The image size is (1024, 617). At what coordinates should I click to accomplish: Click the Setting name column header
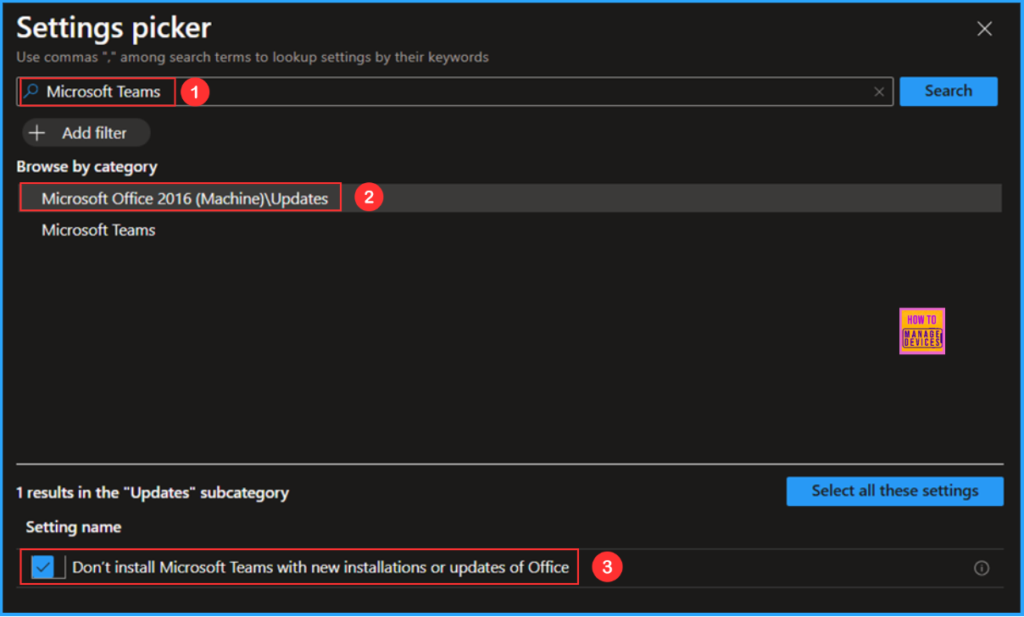(x=73, y=527)
